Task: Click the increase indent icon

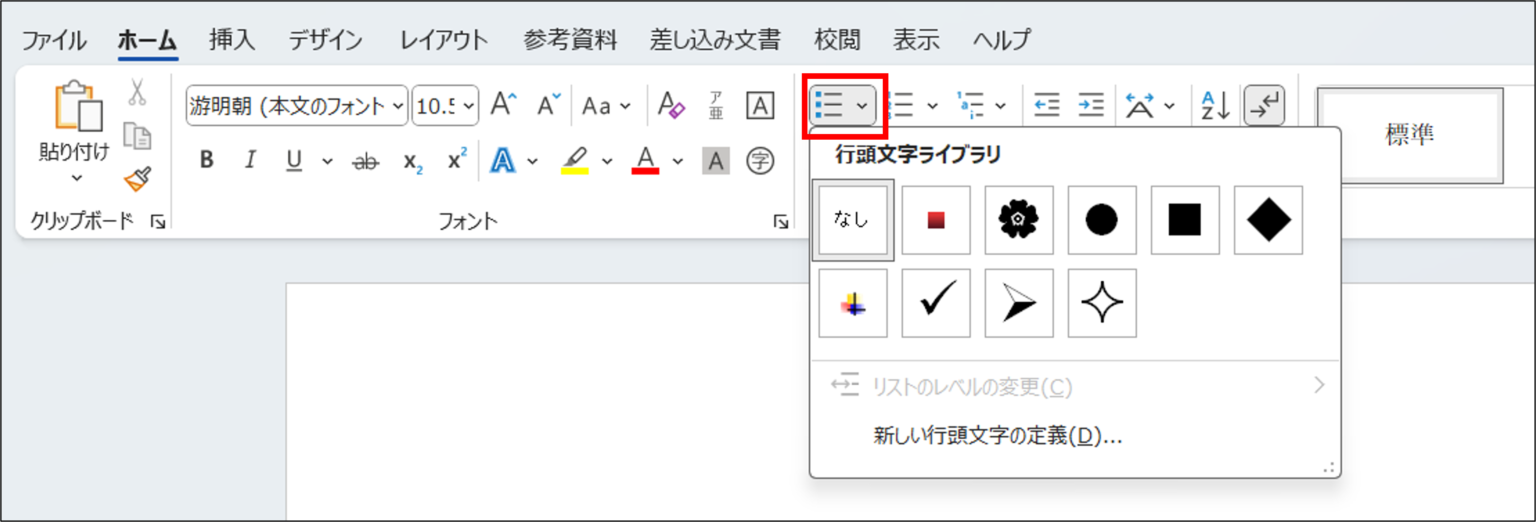Action: 1090,105
